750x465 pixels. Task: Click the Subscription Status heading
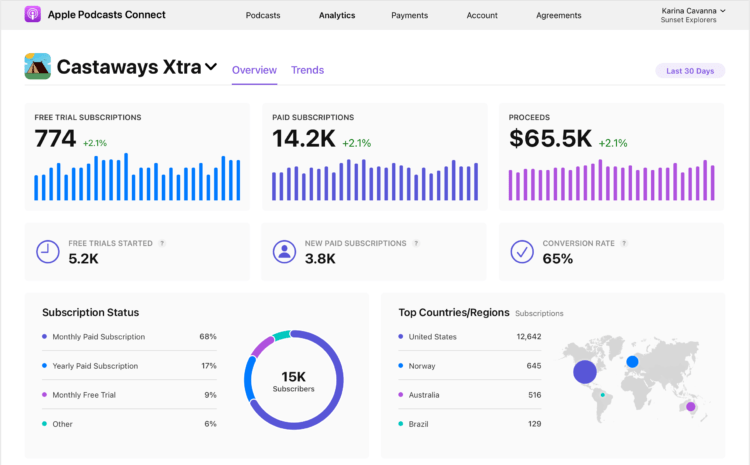[x=90, y=312]
